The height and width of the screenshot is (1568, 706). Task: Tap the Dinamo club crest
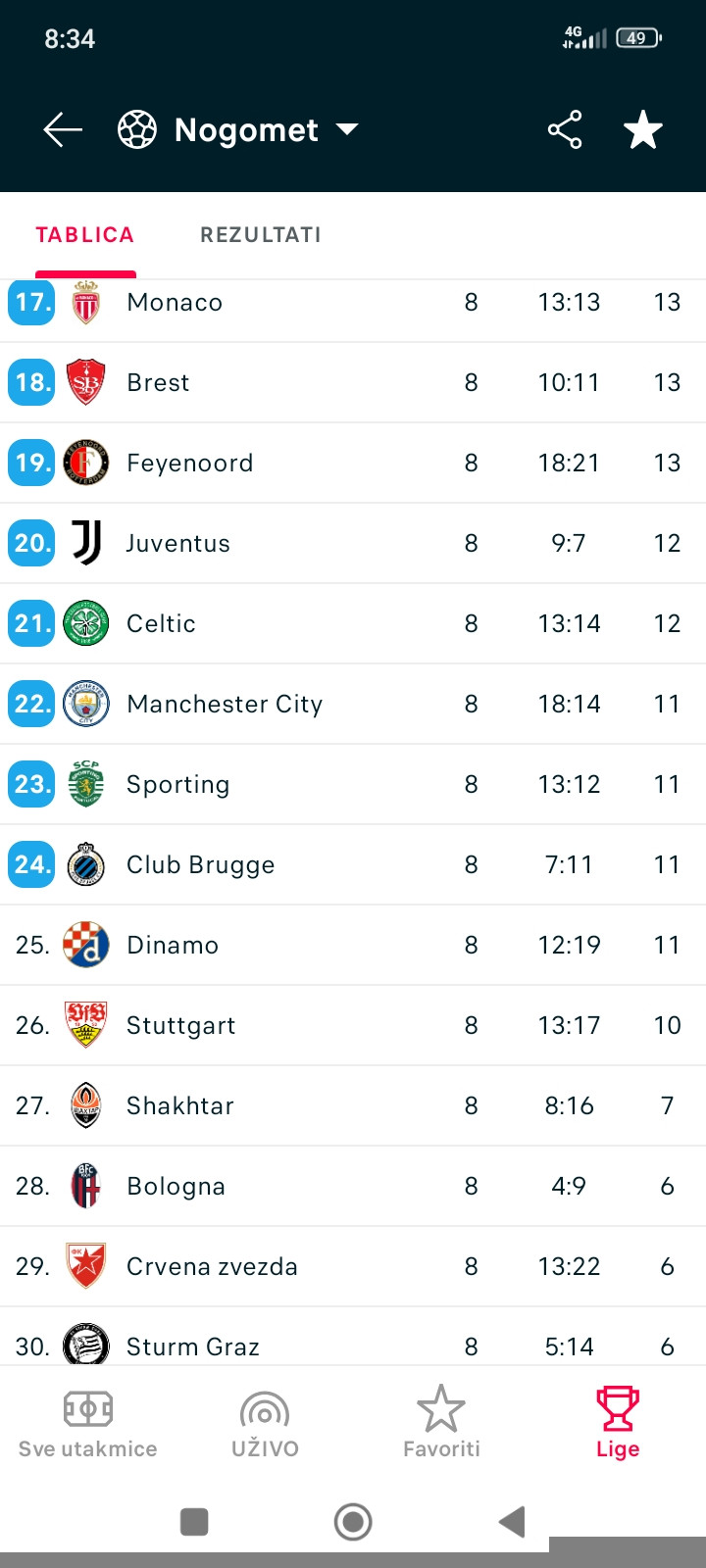(86, 945)
